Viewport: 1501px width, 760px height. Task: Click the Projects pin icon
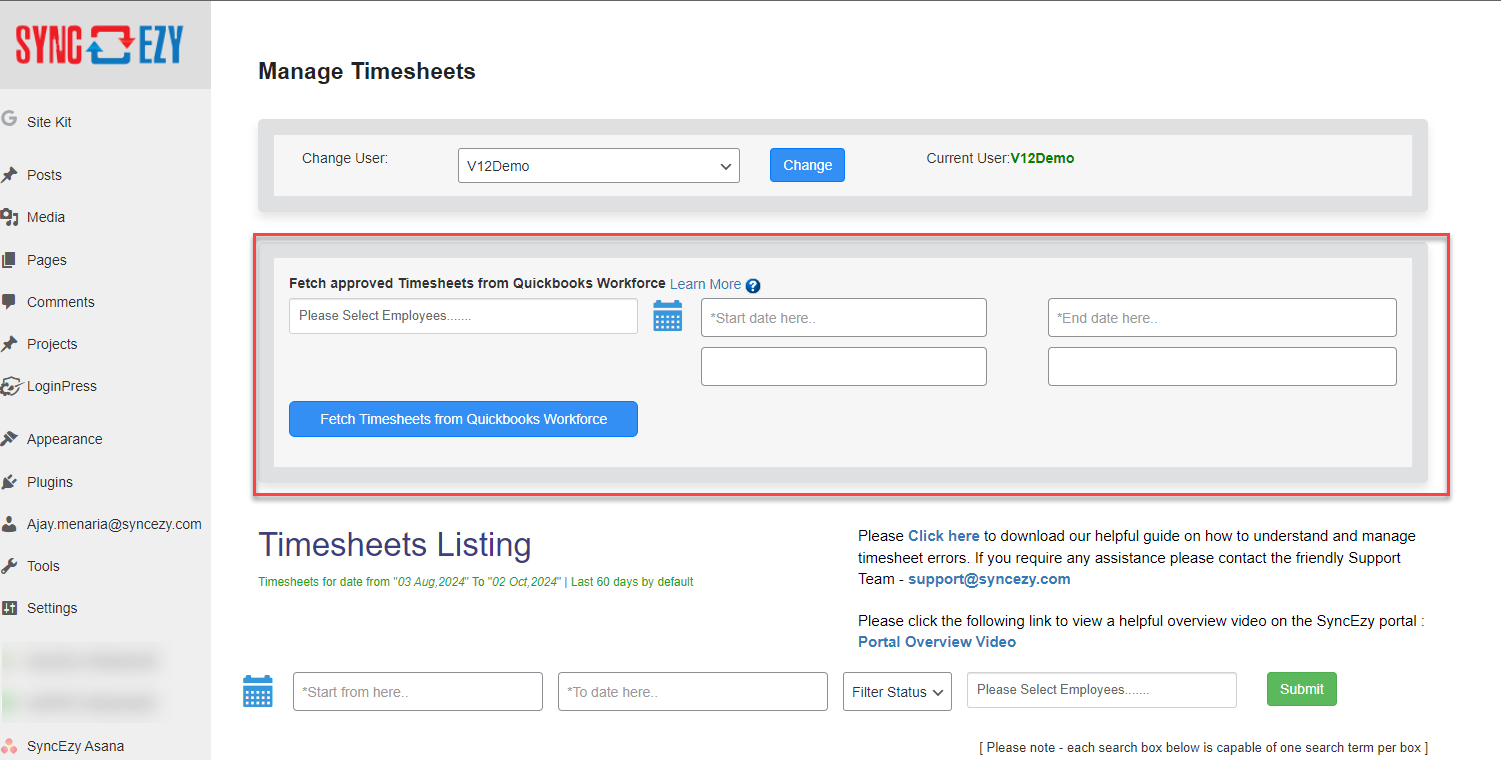coord(9,344)
